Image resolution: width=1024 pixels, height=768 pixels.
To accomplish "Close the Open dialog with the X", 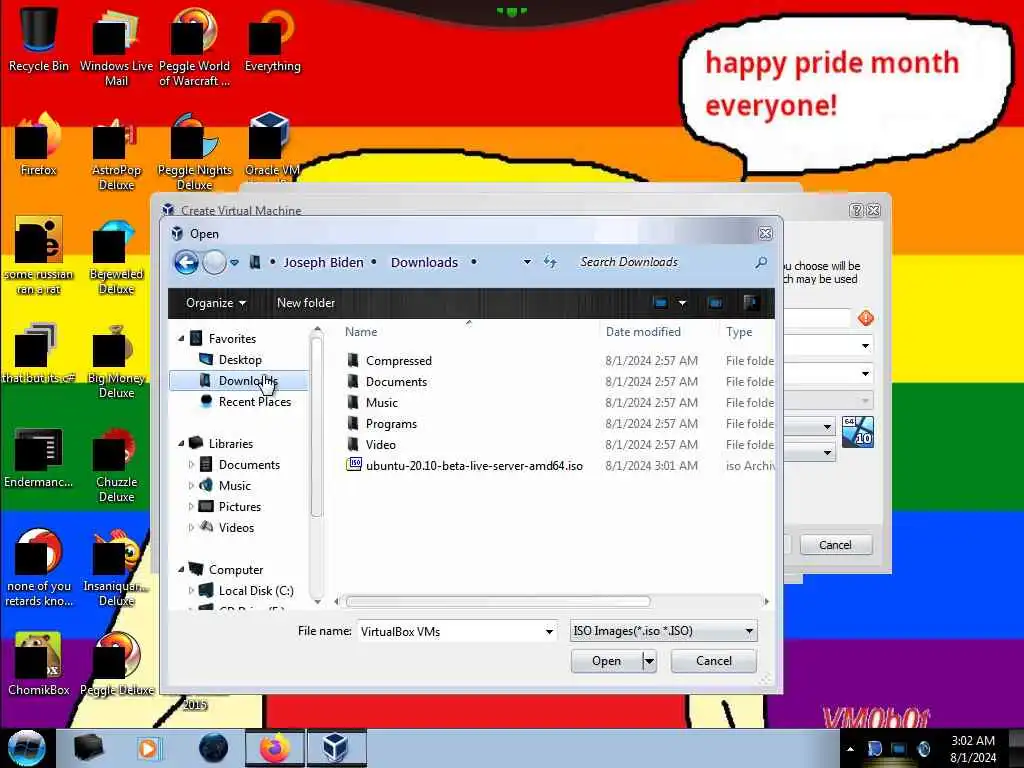I will pyautogui.click(x=765, y=233).
